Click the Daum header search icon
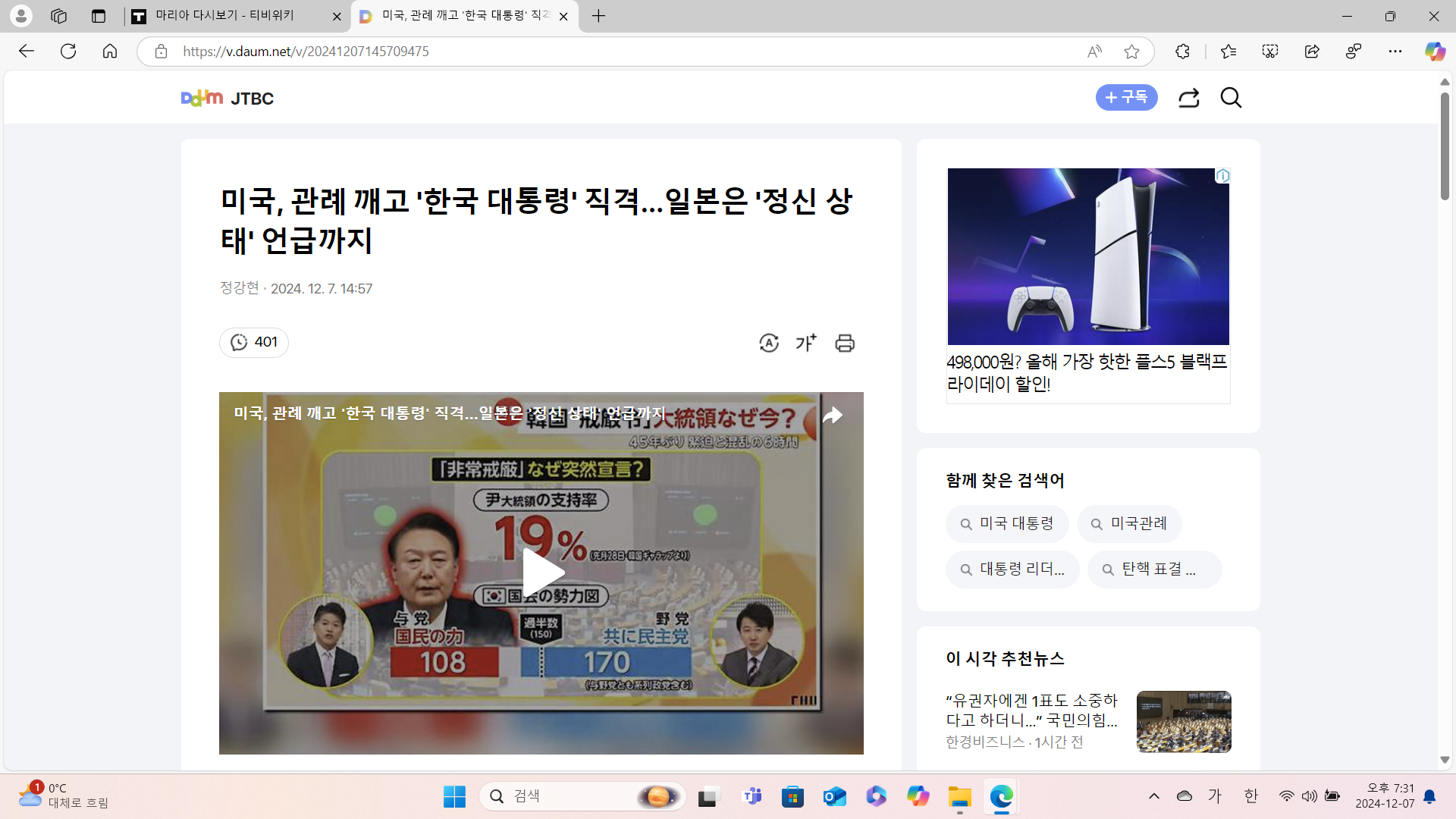 (x=1231, y=98)
